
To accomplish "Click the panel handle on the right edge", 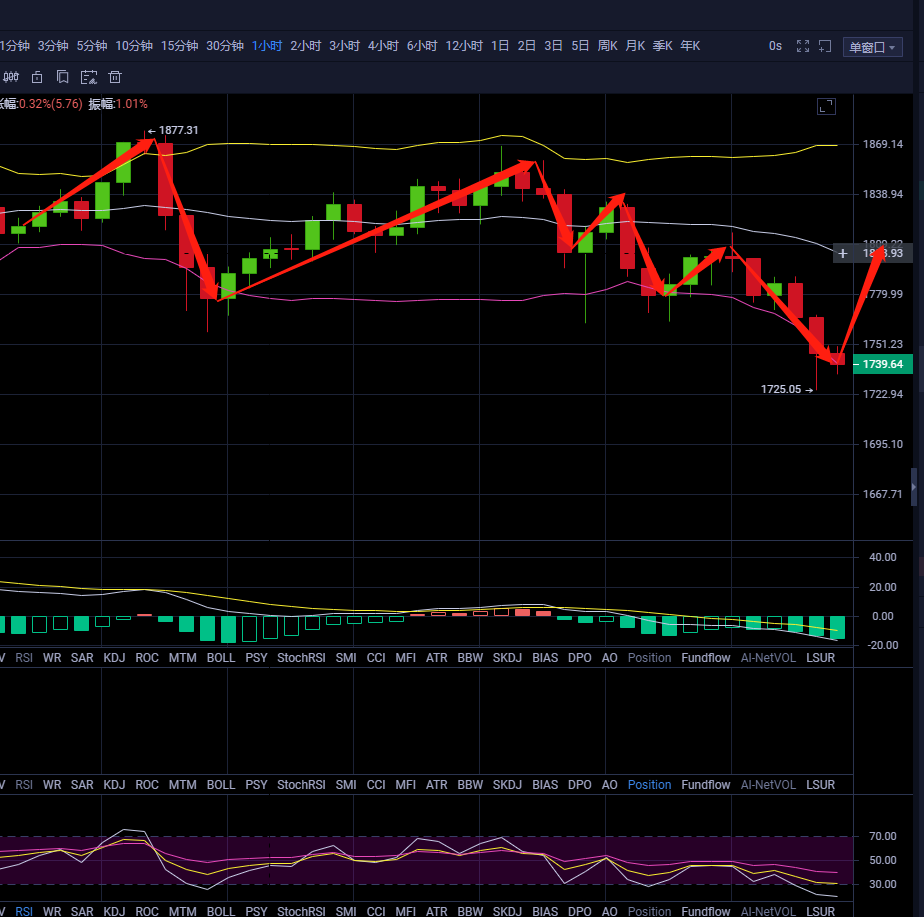I will coord(913,483).
